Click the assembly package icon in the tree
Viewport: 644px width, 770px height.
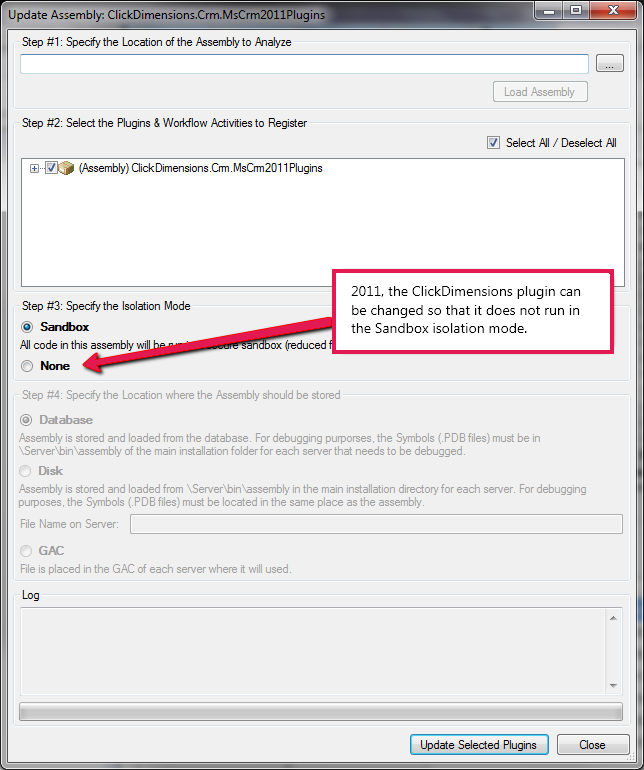pyautogui.click(x=66, y=168)
